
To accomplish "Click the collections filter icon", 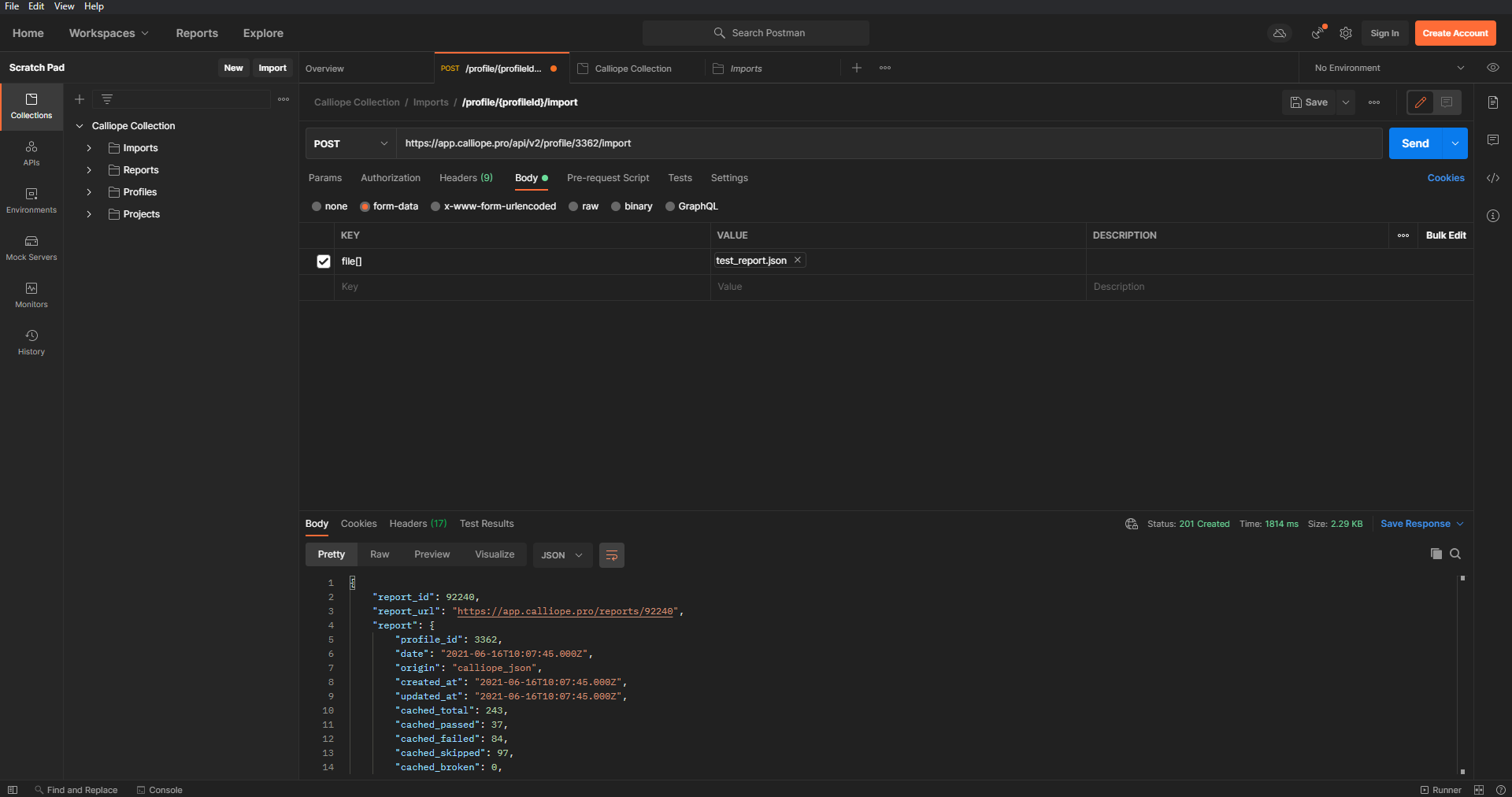I will point(107,99).
